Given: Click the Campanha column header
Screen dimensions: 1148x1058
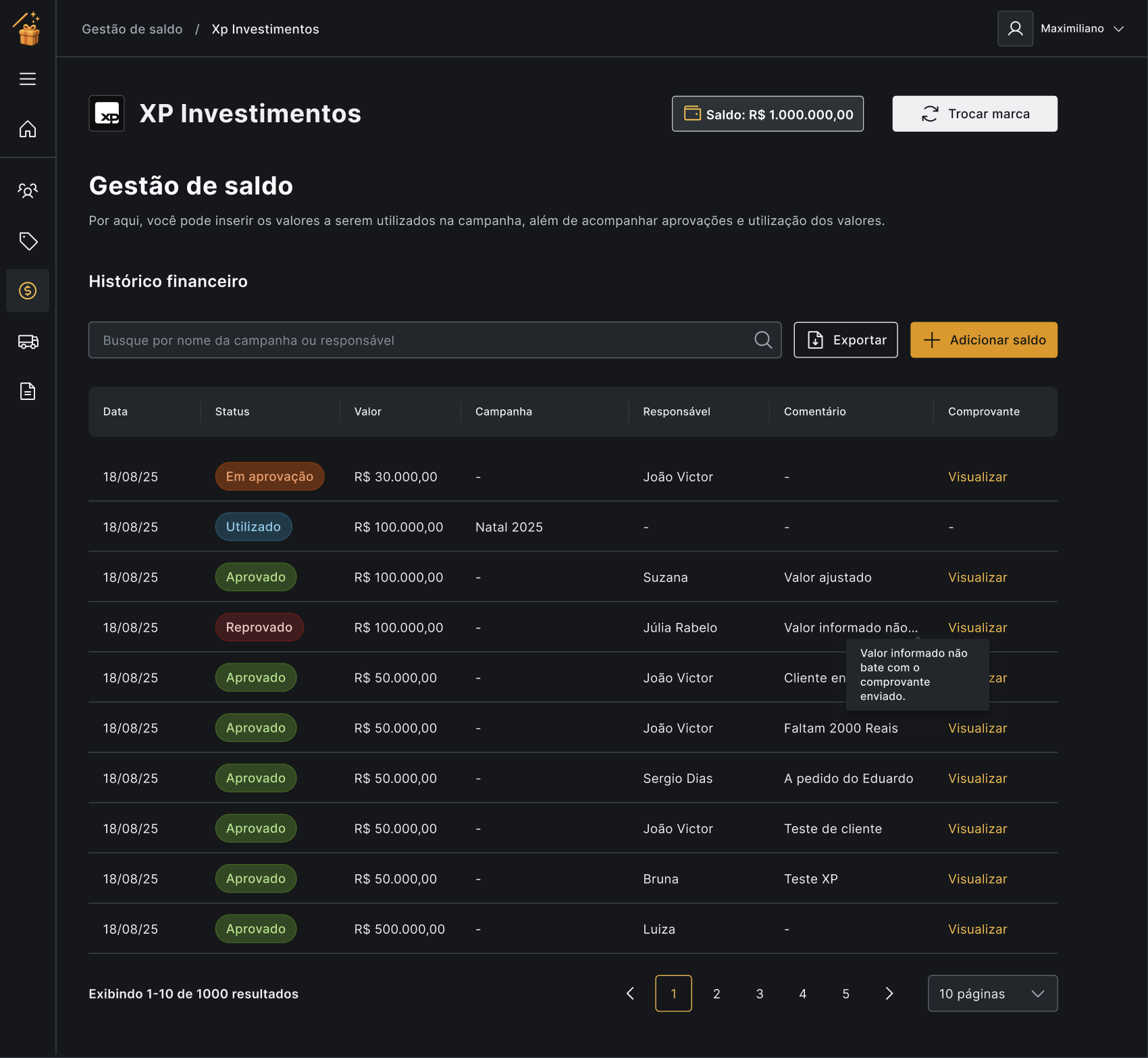Looking at the screenshot, I should pyautogui.click(x=504, y=411).
